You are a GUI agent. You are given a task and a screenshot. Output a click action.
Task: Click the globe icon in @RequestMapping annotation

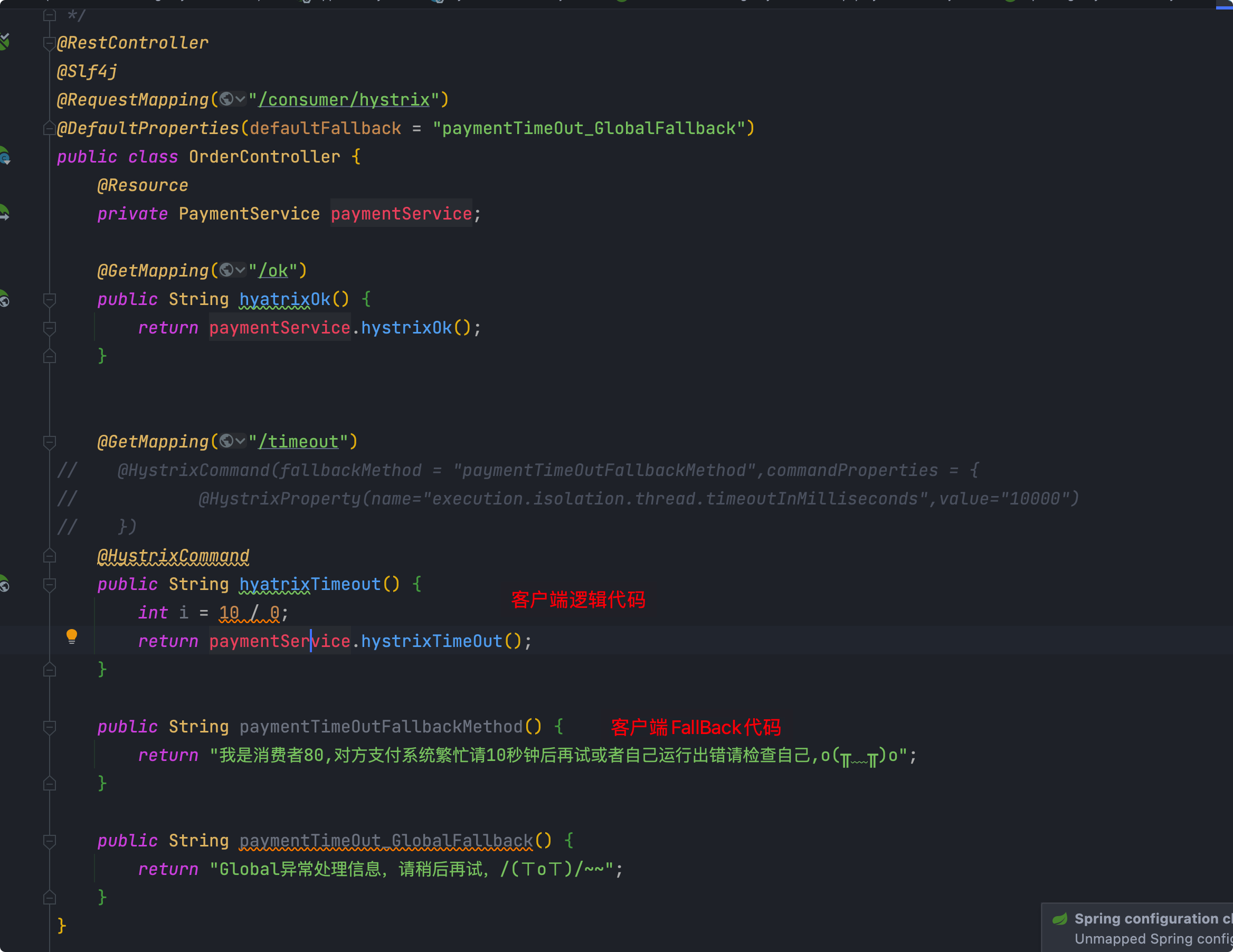click(x=226, y=99)
